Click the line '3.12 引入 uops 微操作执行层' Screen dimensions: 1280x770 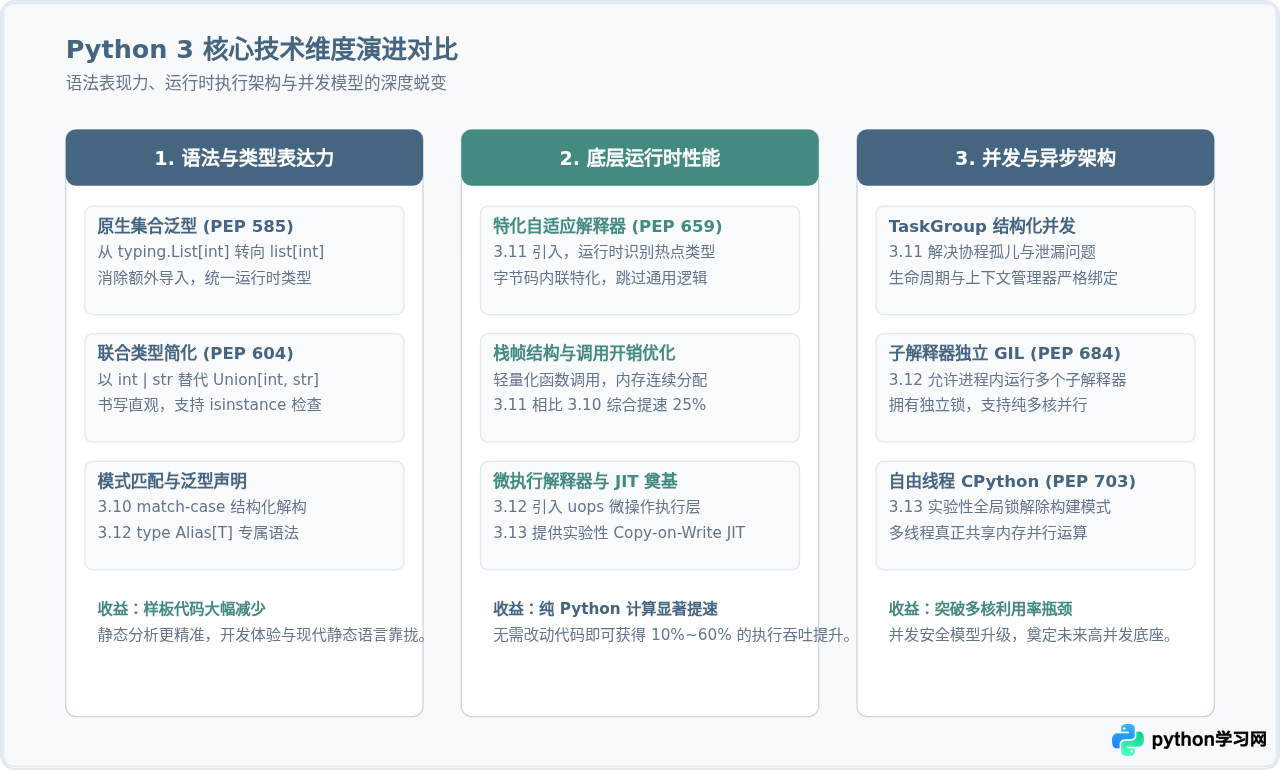pyautogui.click(x=597, y=507)
